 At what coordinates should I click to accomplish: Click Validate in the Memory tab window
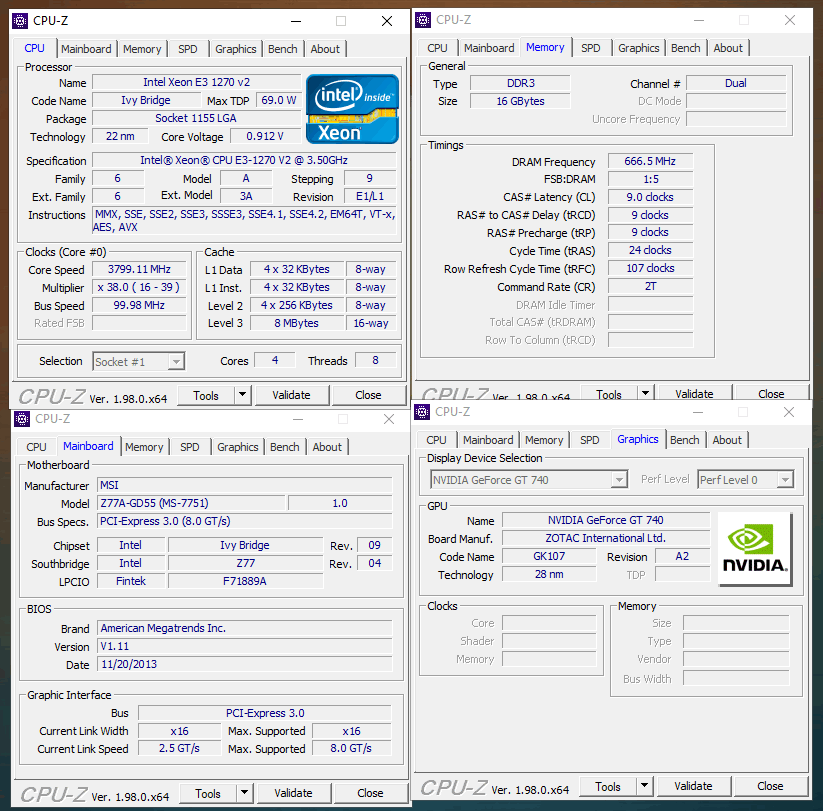[x=694, y=393]
